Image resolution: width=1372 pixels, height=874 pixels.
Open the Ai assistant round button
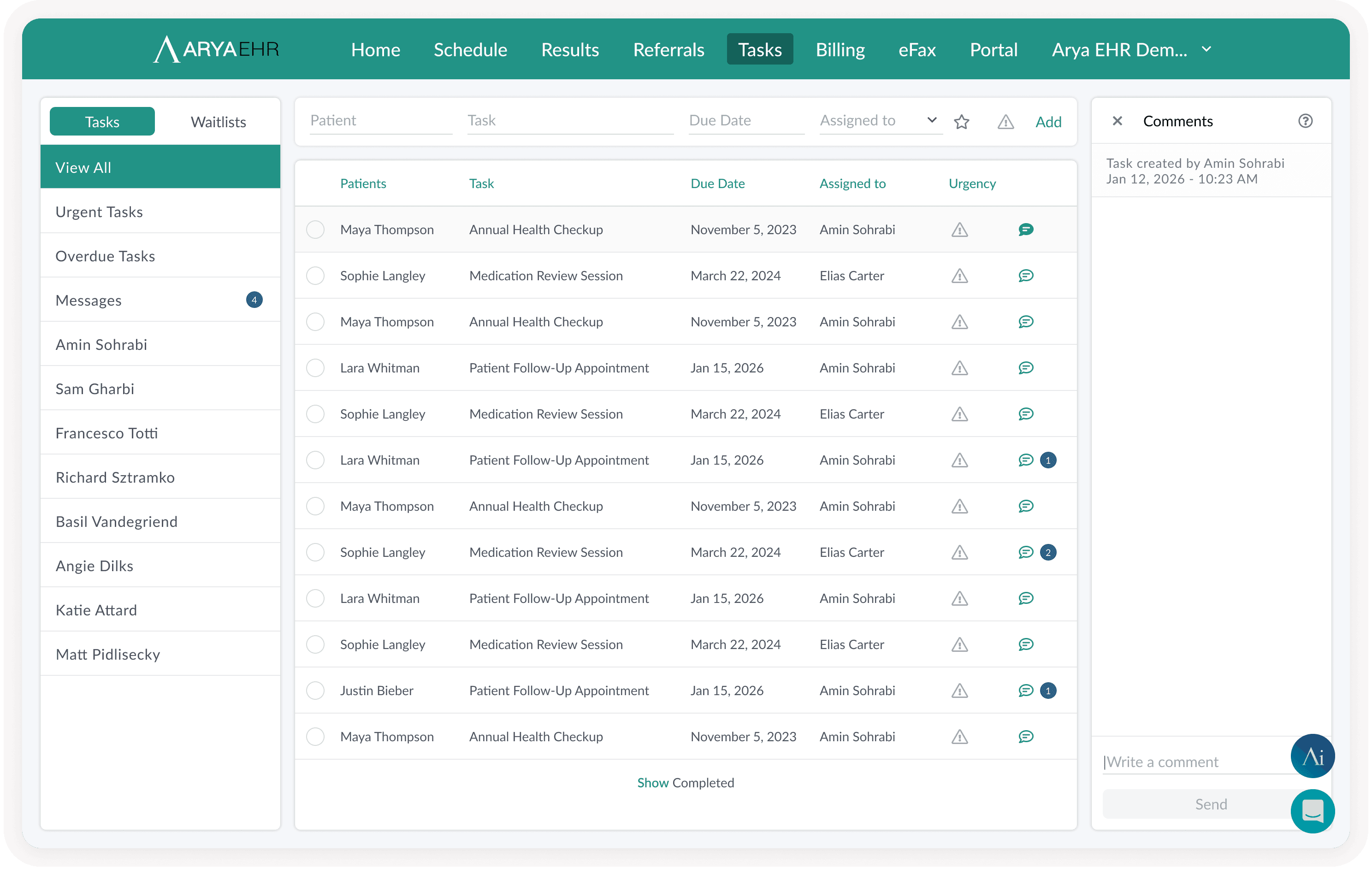coord(1313,756)
